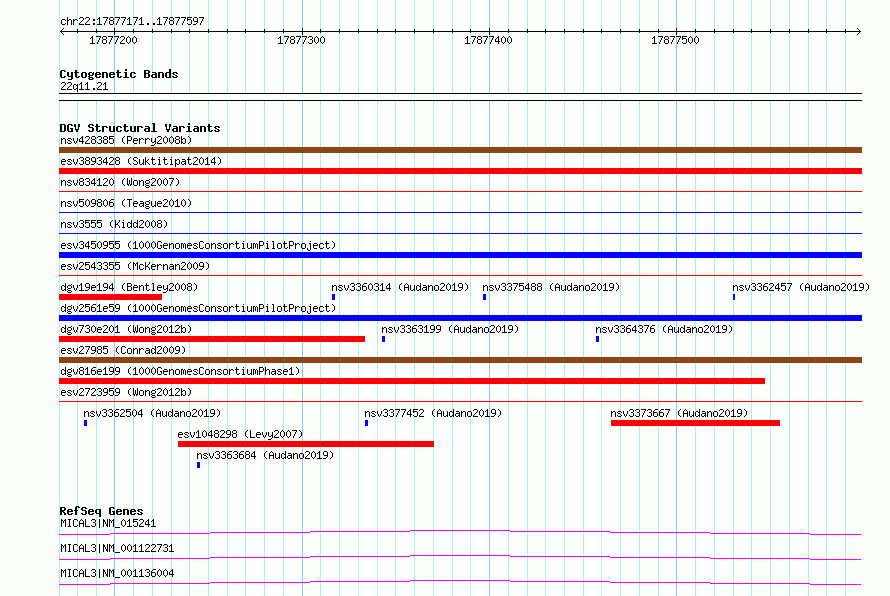Open nsv834120 (Wong2007) variant
The image size is (890, 596).
coord(120,182)
